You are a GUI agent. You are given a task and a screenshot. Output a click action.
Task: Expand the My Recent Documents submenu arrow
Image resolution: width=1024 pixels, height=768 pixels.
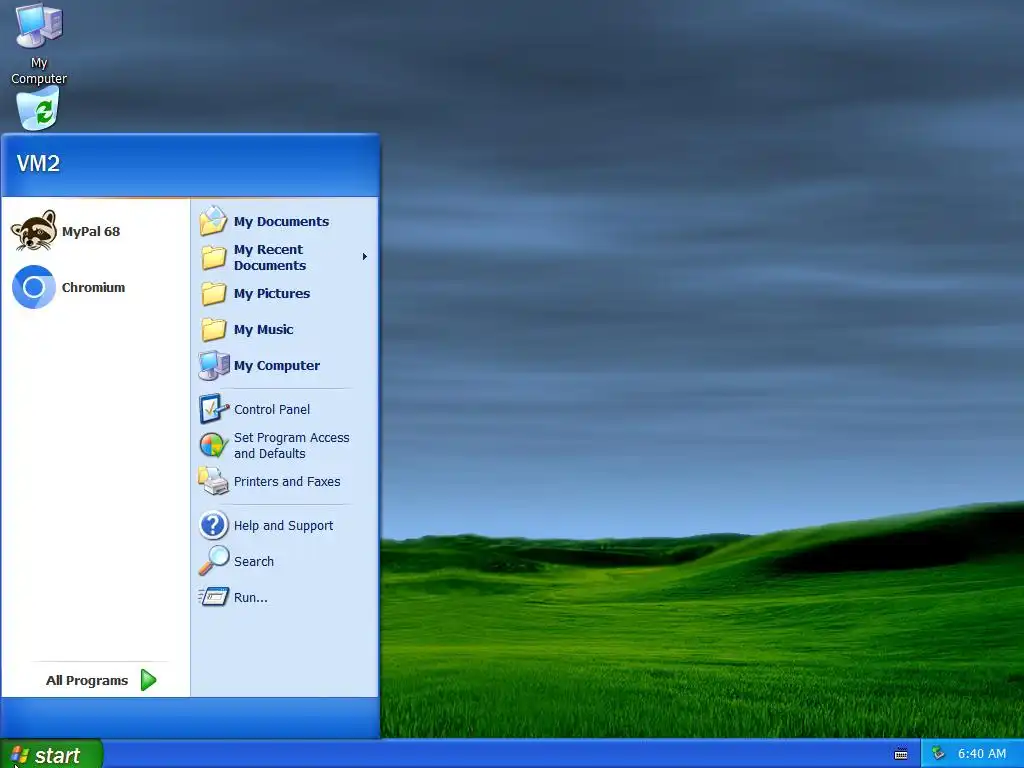364,257
